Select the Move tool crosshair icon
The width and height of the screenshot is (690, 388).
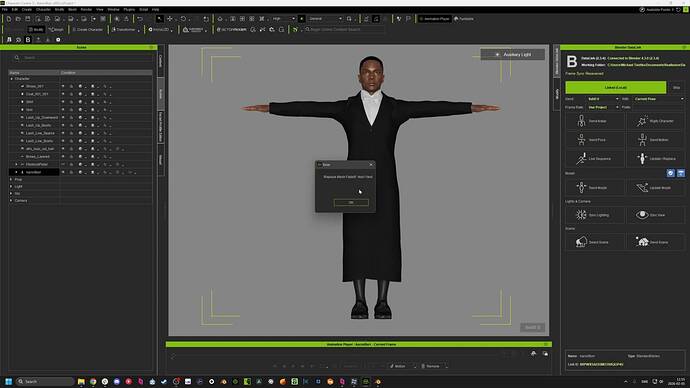pyautogui.click(x=170, y=19)
